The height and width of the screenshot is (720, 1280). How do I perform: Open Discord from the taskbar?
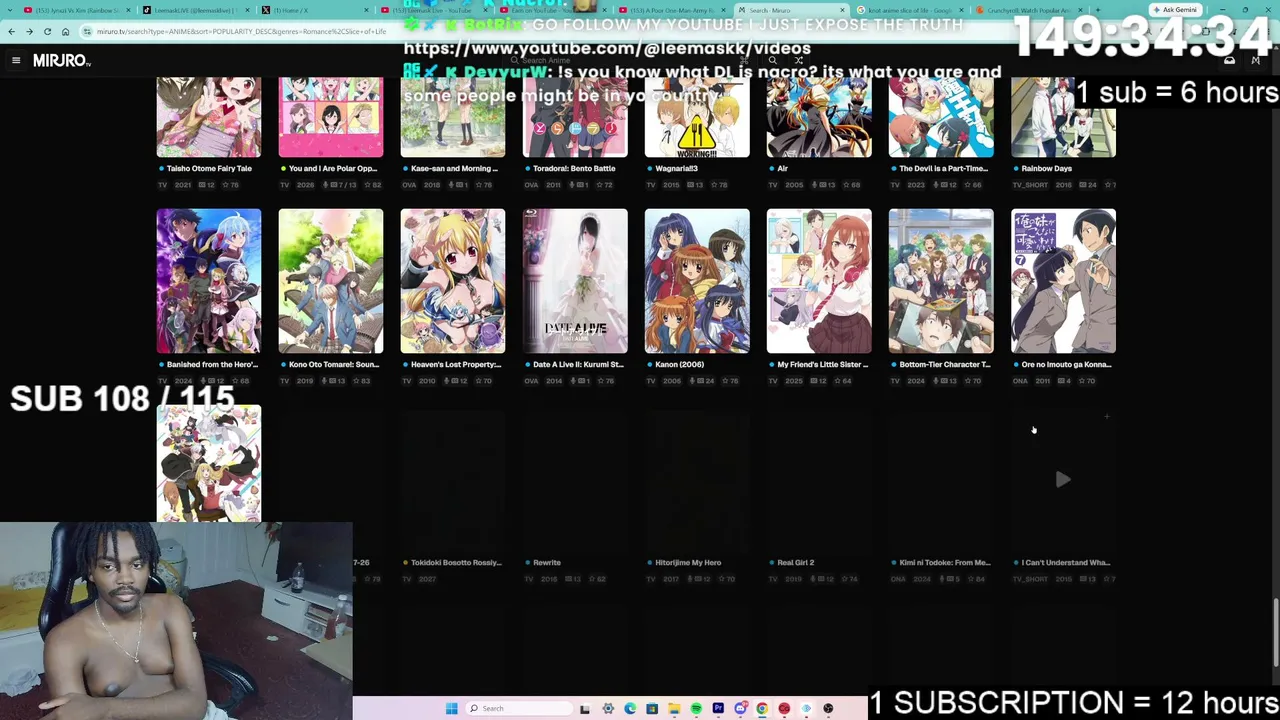pos(740,709)
